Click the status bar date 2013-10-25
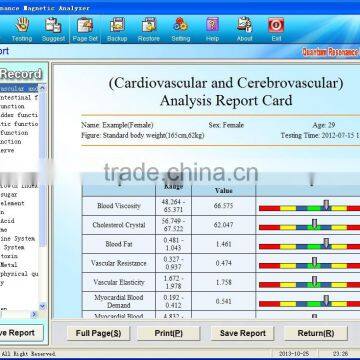This screenshot has height=360, width=360. click(293, 354)
